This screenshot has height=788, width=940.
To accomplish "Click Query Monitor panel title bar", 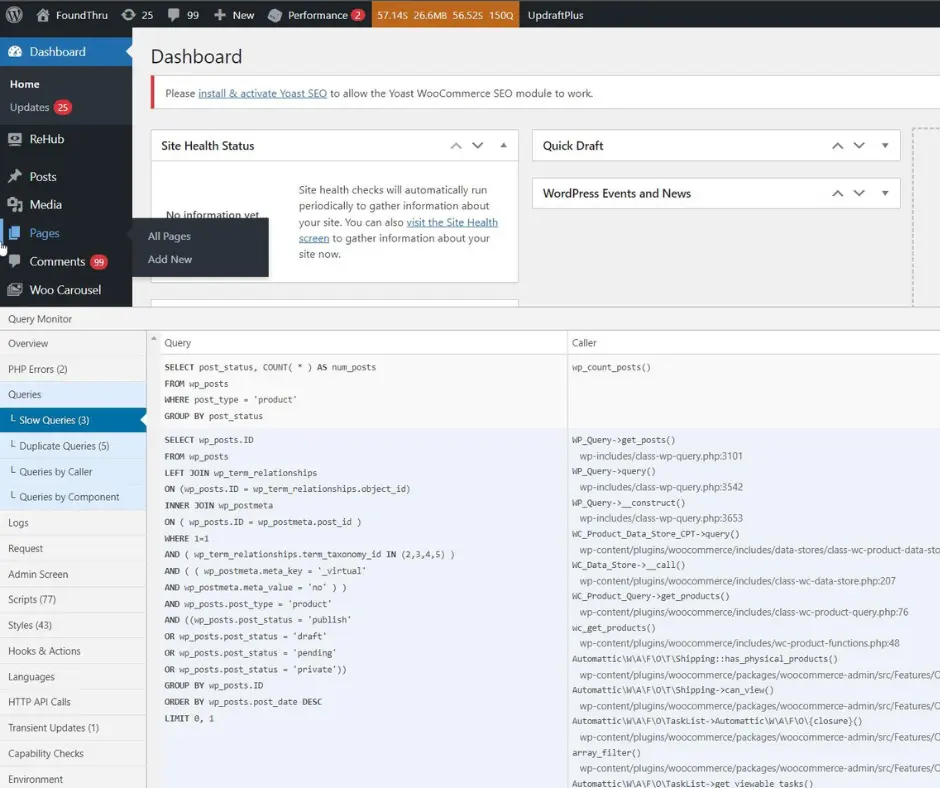I will pos(470,319).
